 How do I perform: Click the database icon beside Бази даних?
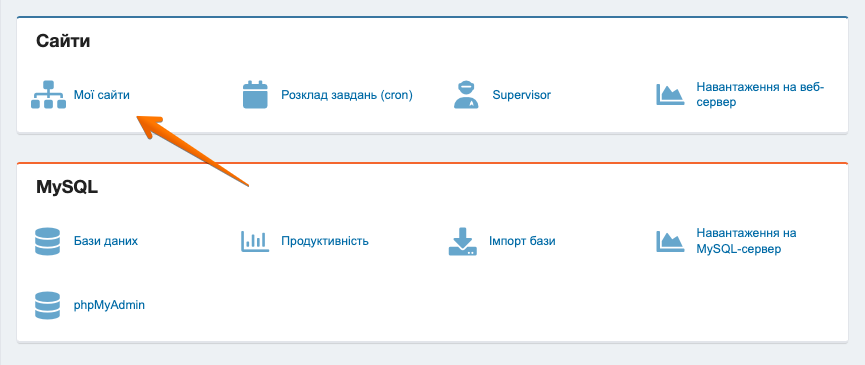tap(47, 241)
